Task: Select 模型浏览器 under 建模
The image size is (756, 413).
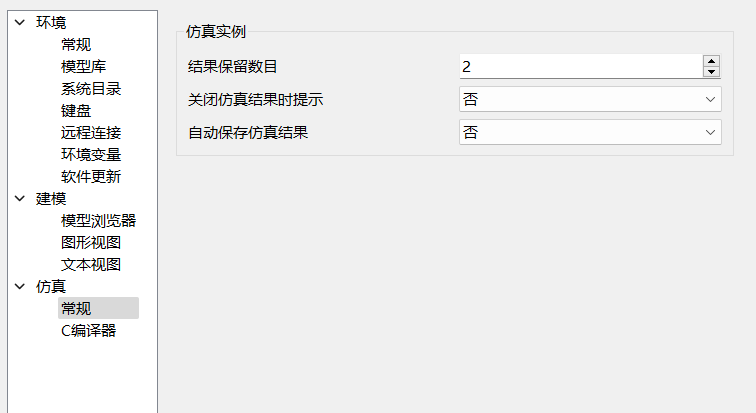Action: (98, 220)
